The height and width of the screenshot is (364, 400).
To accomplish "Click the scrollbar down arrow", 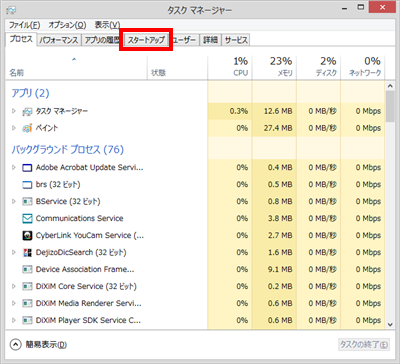I will coord(390,324).
